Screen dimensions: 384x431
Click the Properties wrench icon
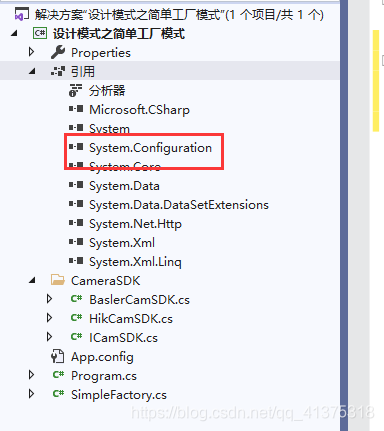(58, 52)
